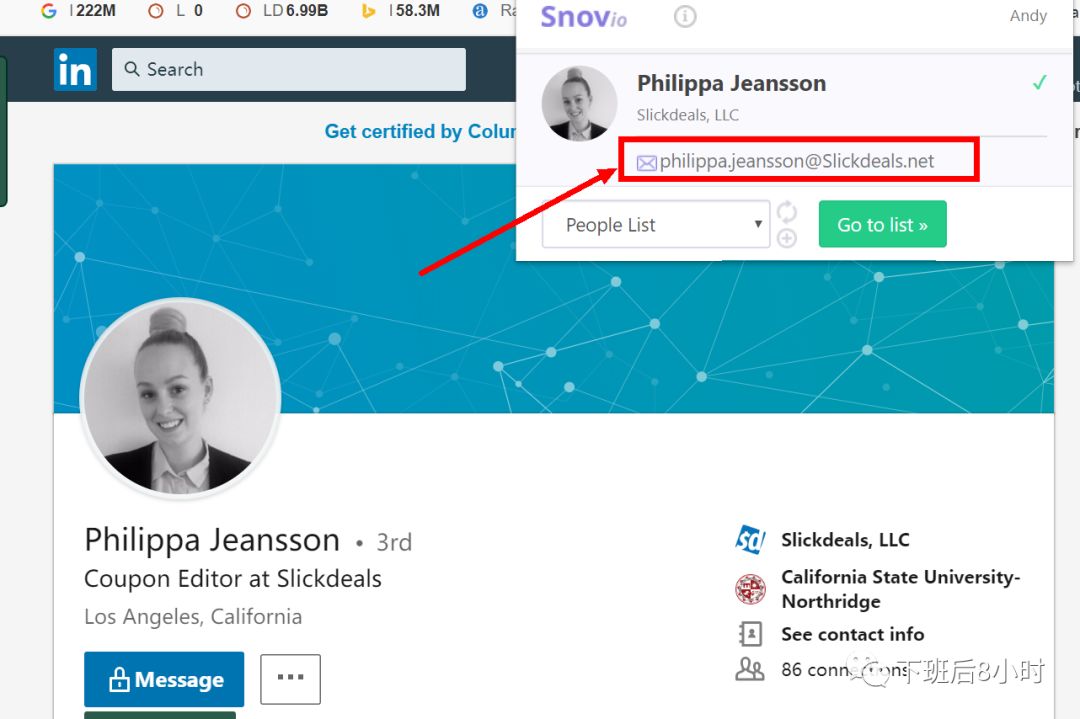Screen dimensions: 1080x719
Task: Click the Google G icon in bookmarks bar
Action: 48,11
